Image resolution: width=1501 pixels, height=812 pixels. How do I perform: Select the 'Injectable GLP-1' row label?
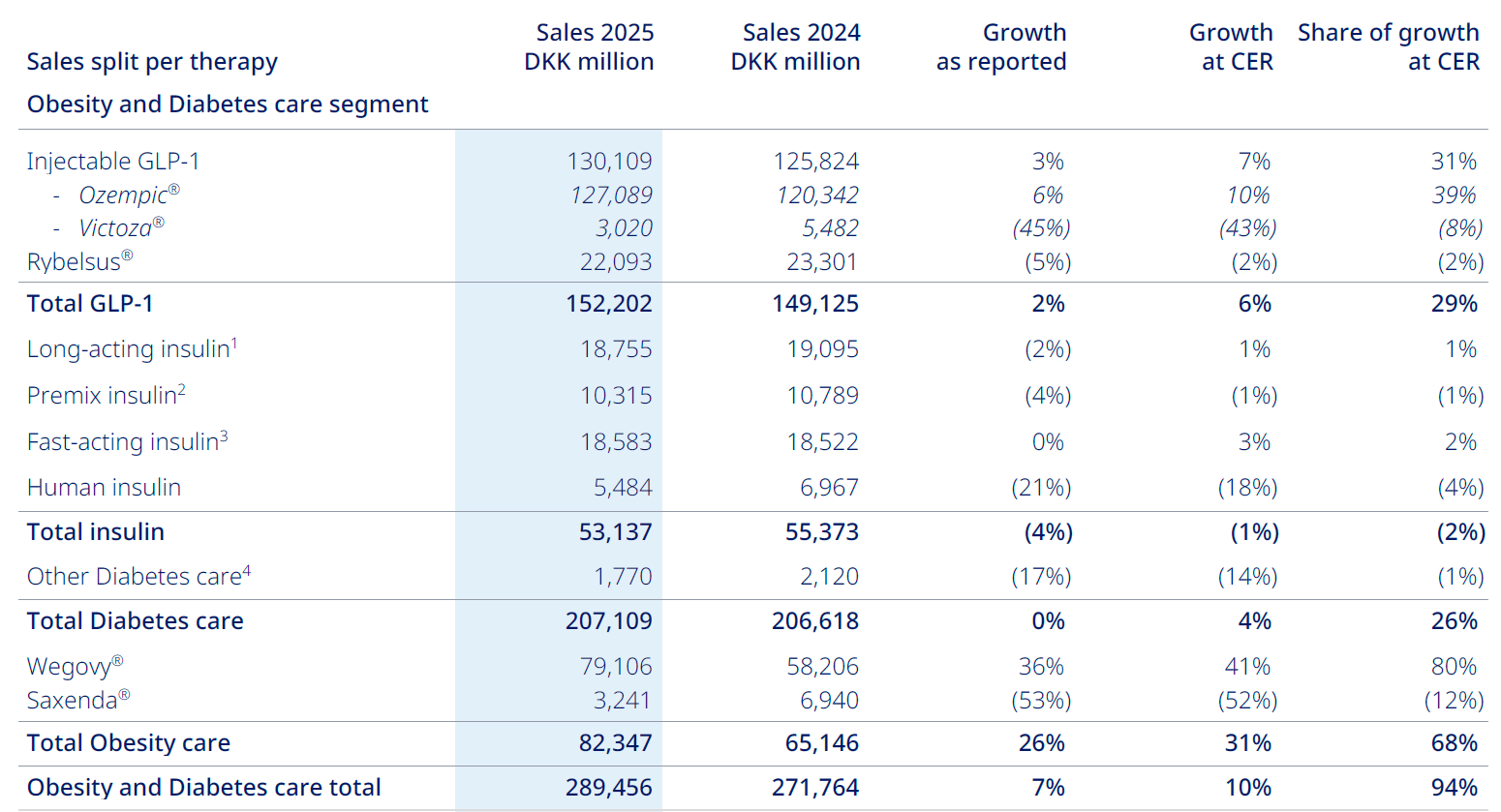[x=113, y=162]
